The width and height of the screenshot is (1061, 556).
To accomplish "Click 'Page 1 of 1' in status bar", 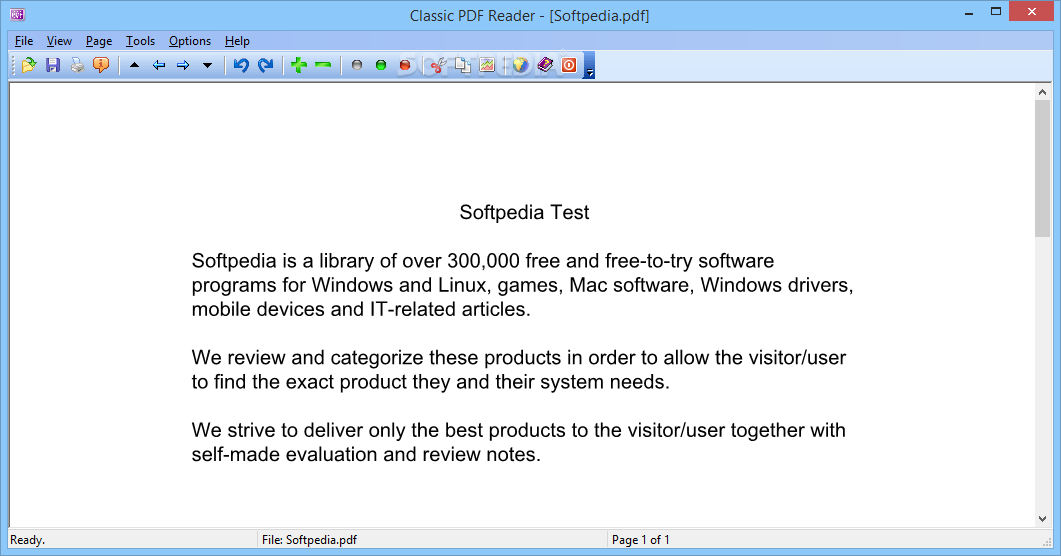I will 640,540.
